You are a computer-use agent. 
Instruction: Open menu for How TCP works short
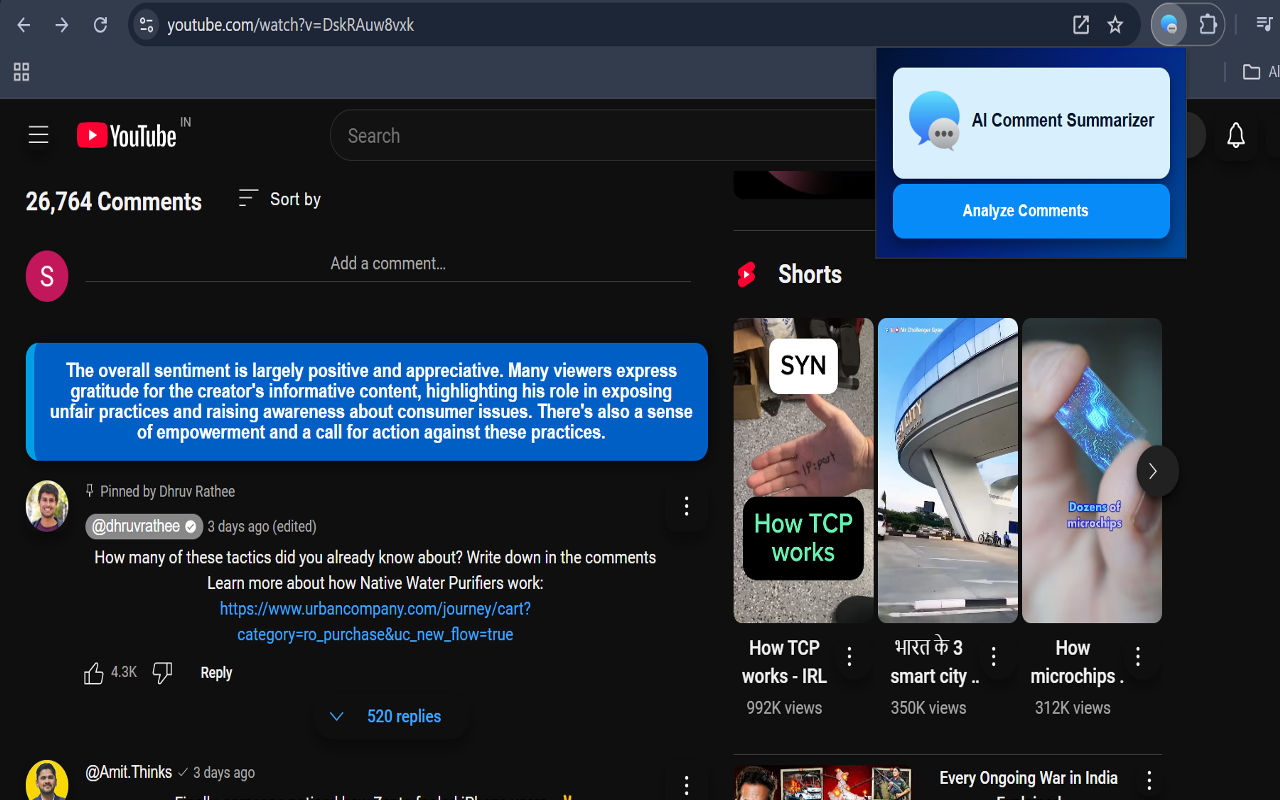click(x=849, y=657)
